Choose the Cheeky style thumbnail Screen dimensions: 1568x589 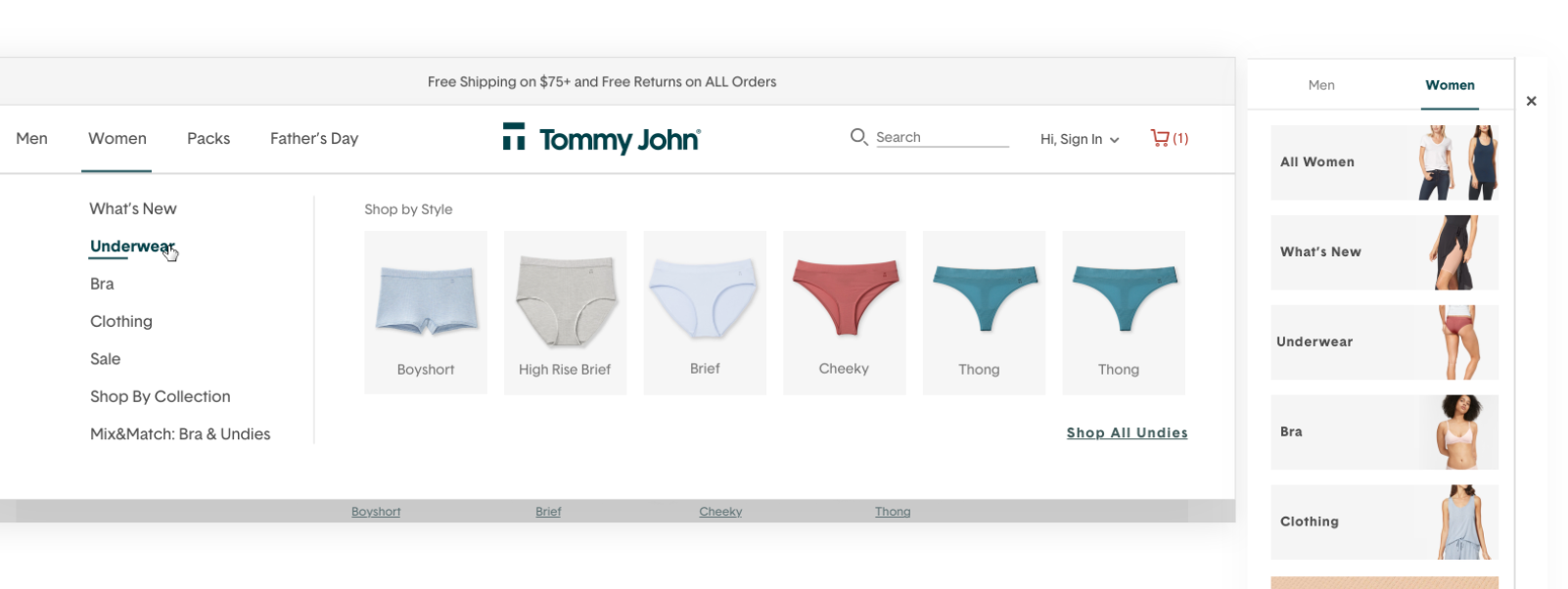pos(844,312)
